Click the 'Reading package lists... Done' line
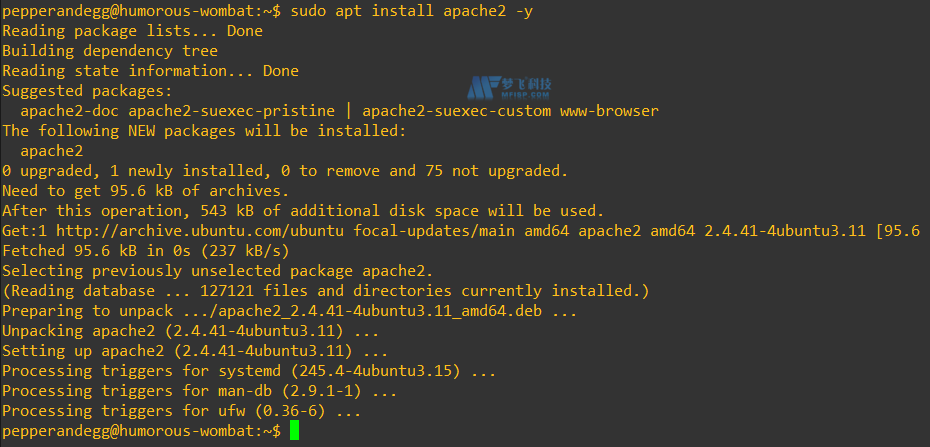Viewport: 930px width, 447px height. click(132, 31)
